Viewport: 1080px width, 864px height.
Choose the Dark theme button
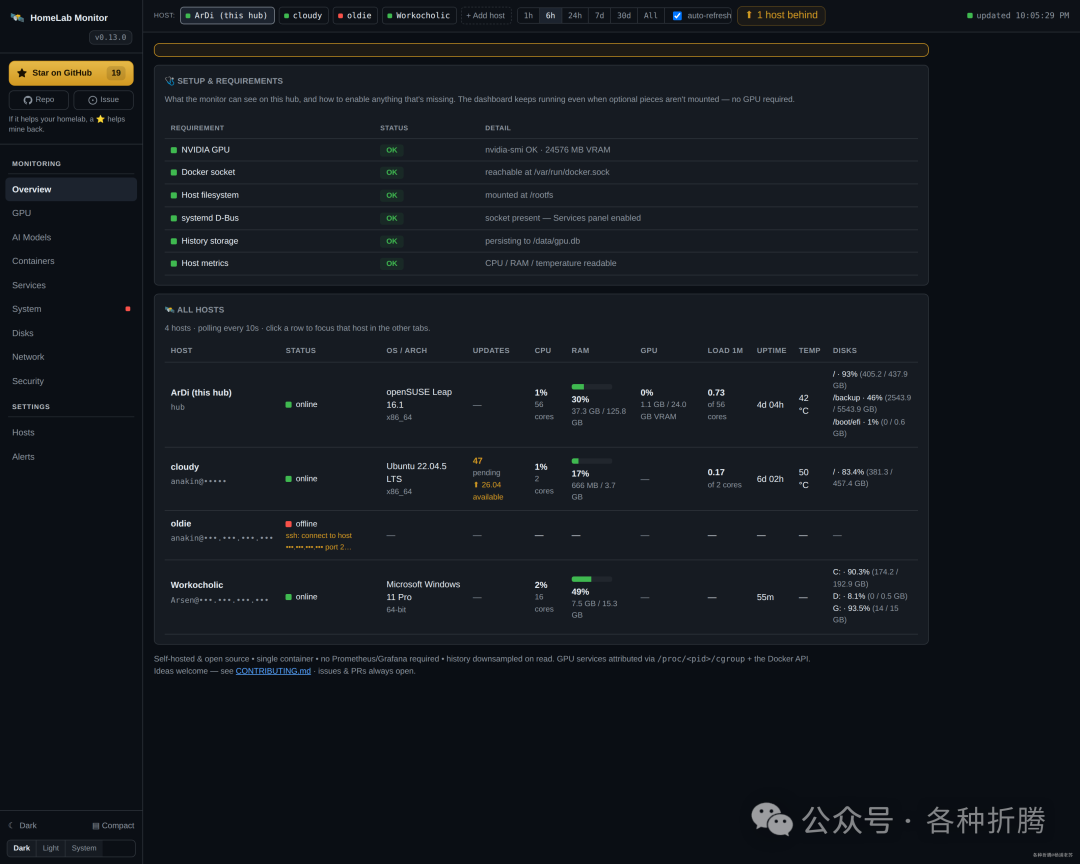point(22,848)
